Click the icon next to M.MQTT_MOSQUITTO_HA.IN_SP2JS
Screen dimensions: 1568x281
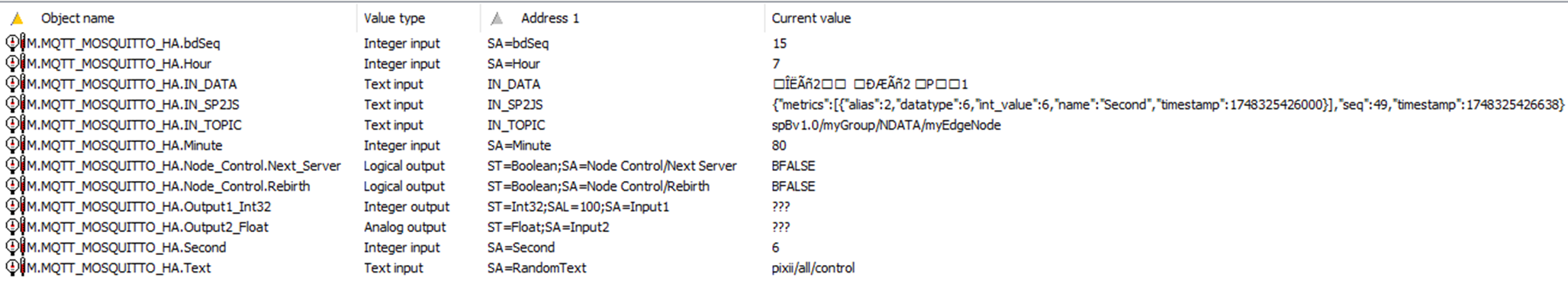[x=15, y=105]
